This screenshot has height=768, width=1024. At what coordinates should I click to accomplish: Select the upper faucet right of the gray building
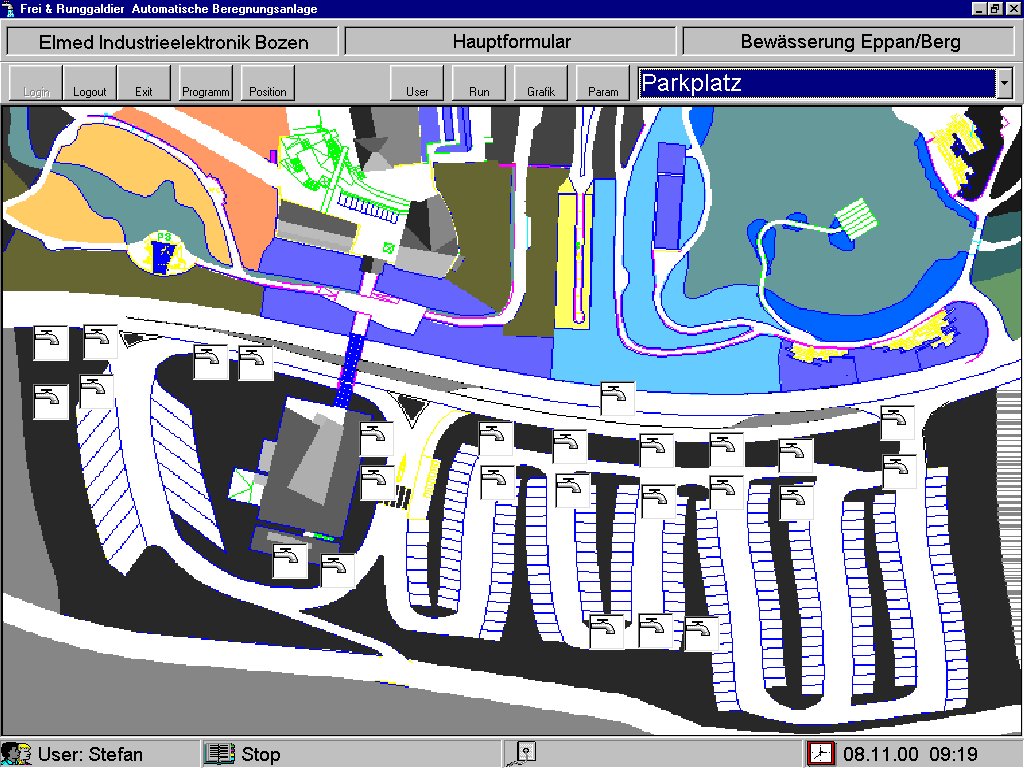click(x=377, y=439)
